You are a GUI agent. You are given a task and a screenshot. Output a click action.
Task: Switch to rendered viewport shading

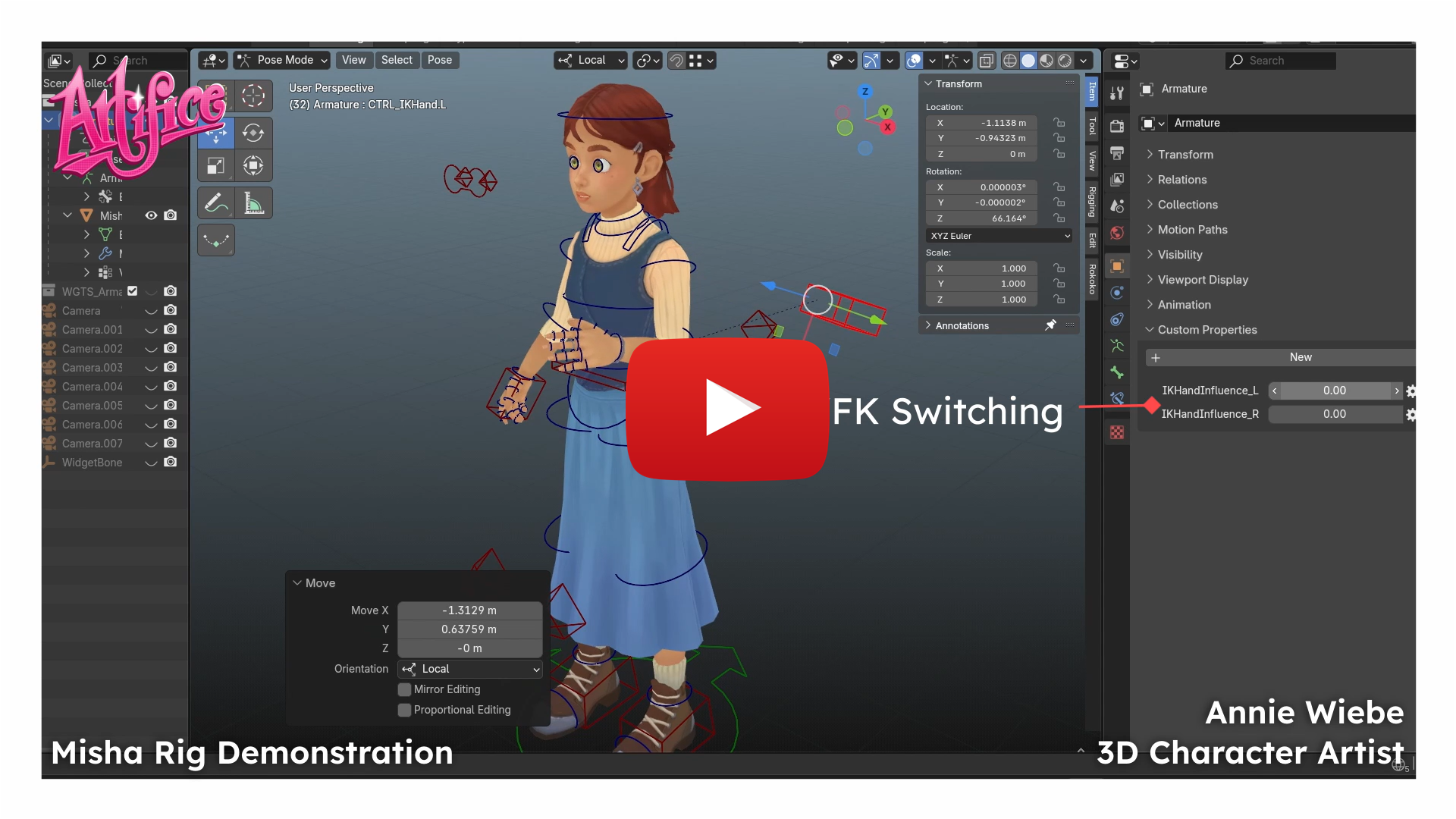(1065, 61)
